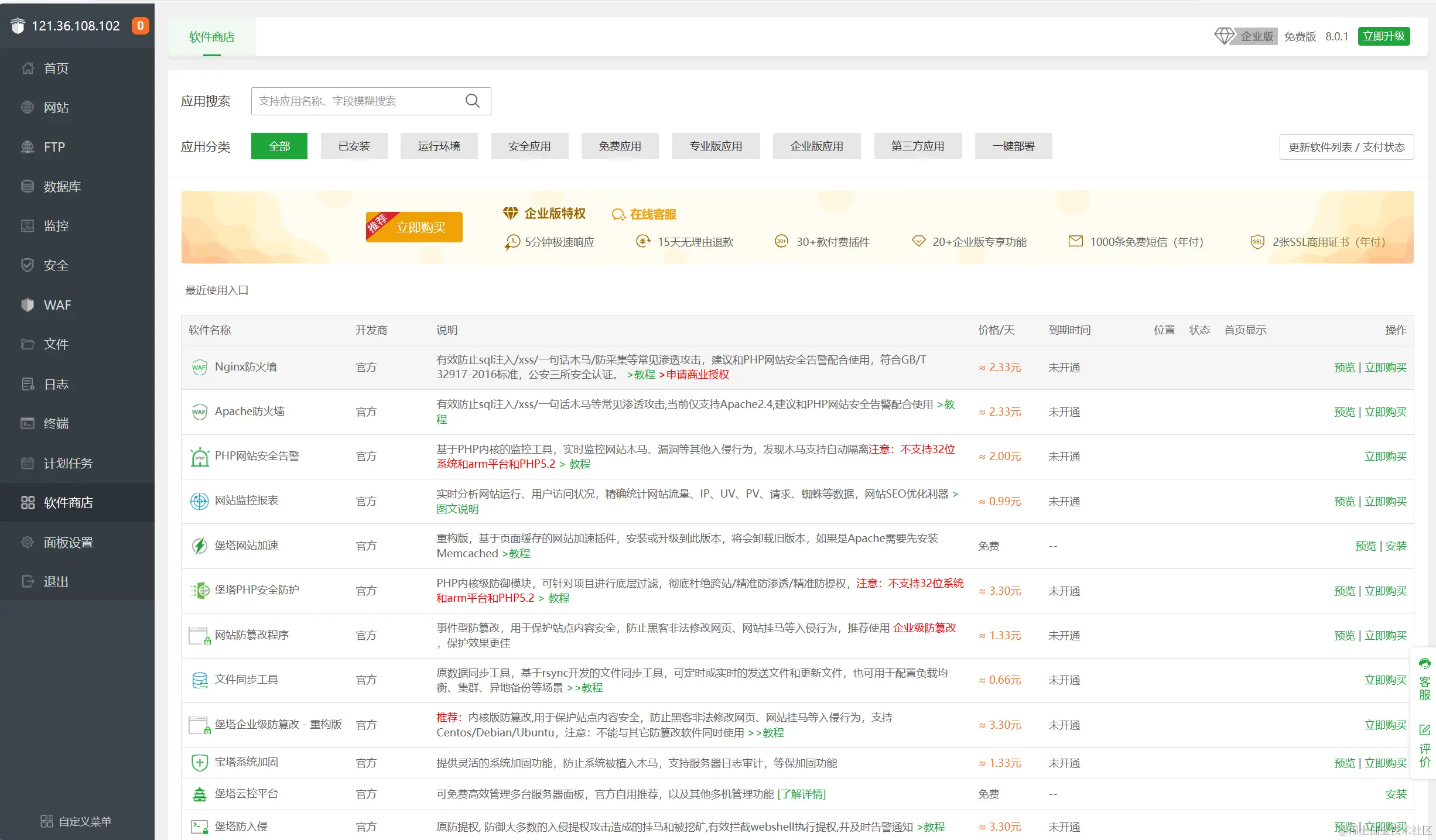The image size is (1436, 840).
Task: Open 数据库 in the sidebar menu
Action: click(x=62, y=187)
